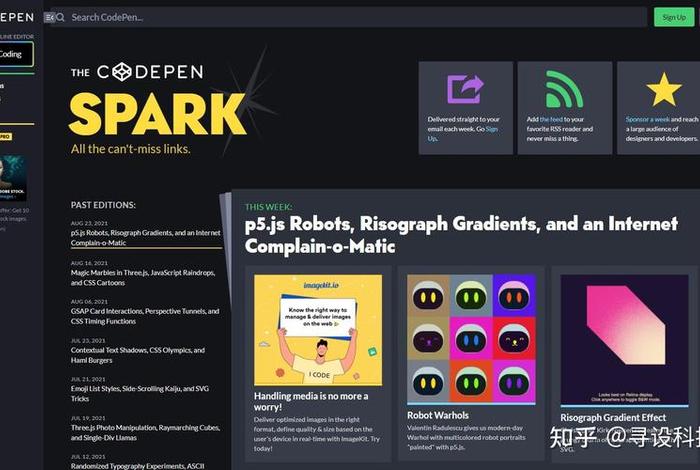The width and height of the screenshot is (700, 470).
Task: Toggle the sidebar collapse icon beside search
Action: click(x=49, y=17)
